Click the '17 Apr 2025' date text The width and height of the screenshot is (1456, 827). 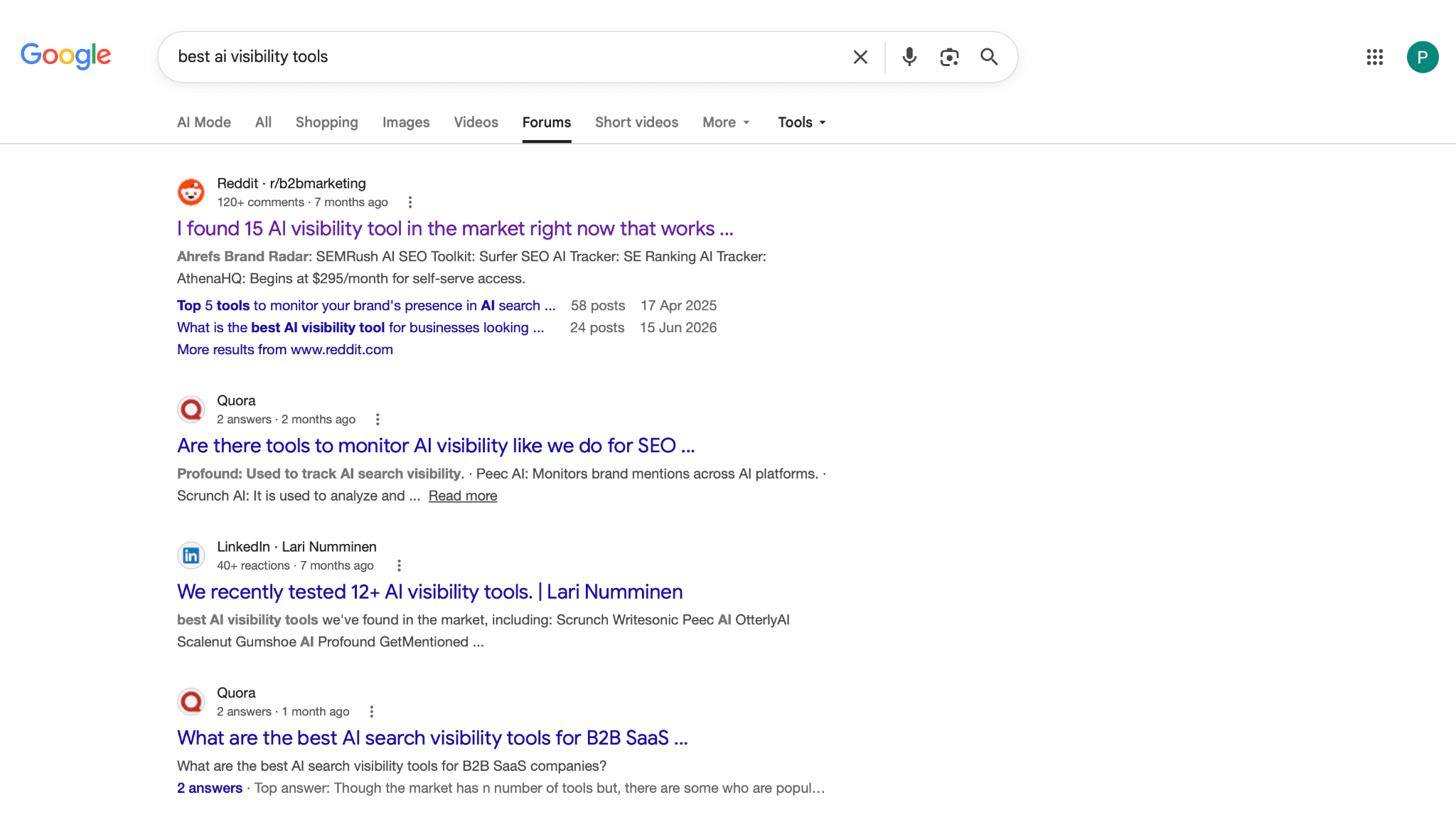click(x=678, y=305)
